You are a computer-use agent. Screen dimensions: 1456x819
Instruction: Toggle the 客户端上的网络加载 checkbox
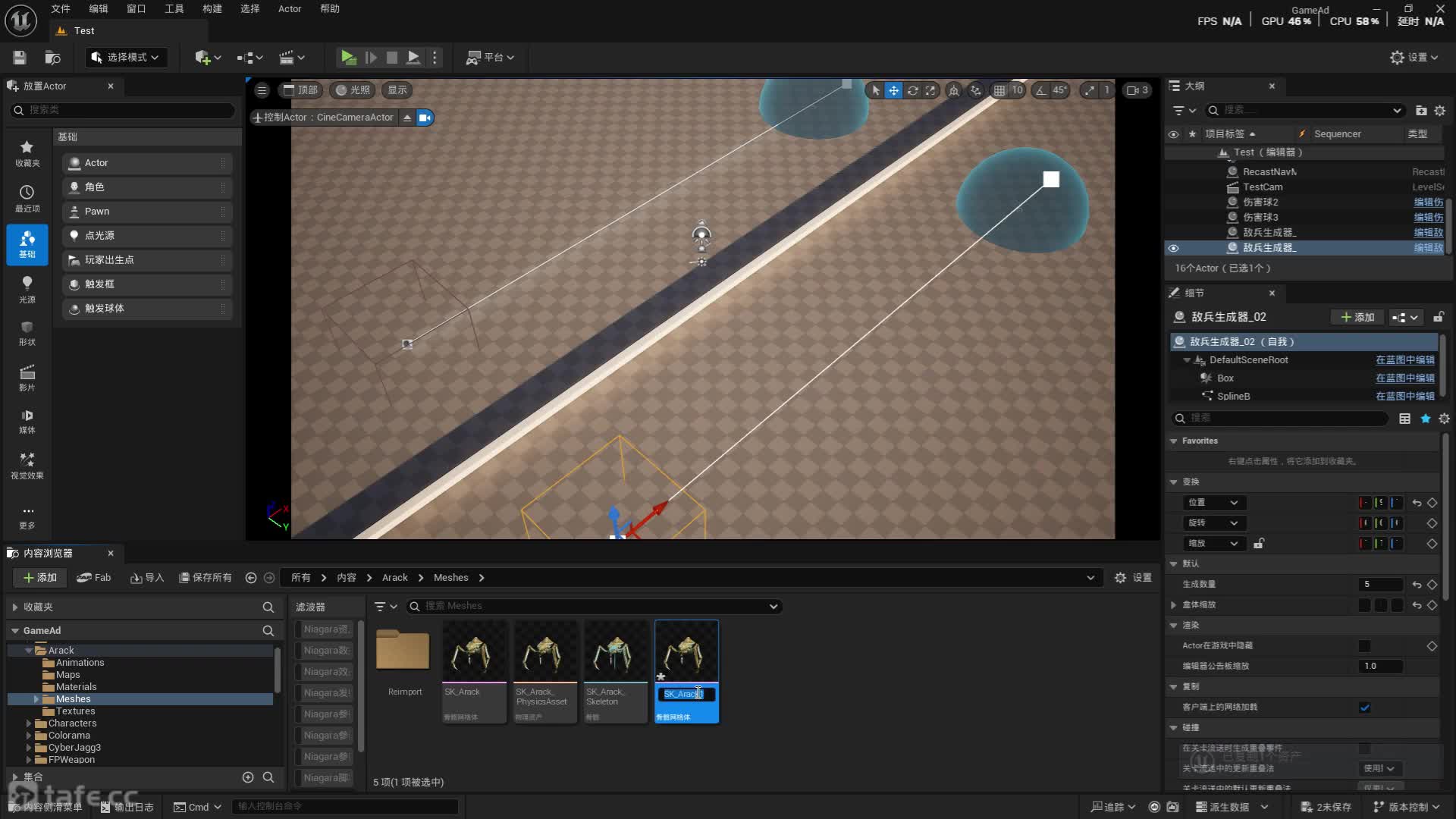tap(1364, 708)
